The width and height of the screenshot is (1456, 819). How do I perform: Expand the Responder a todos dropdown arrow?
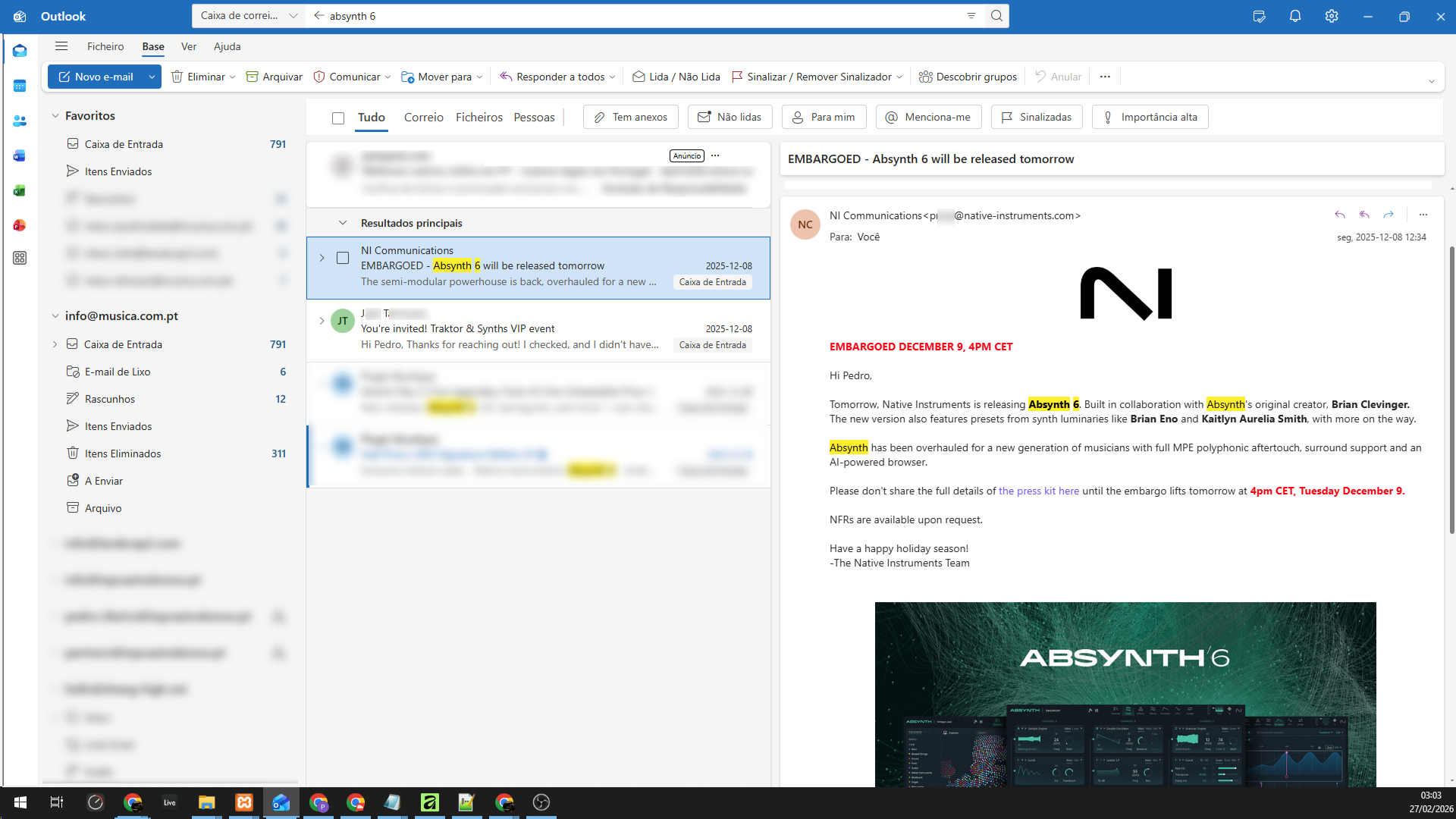[613, 77]
